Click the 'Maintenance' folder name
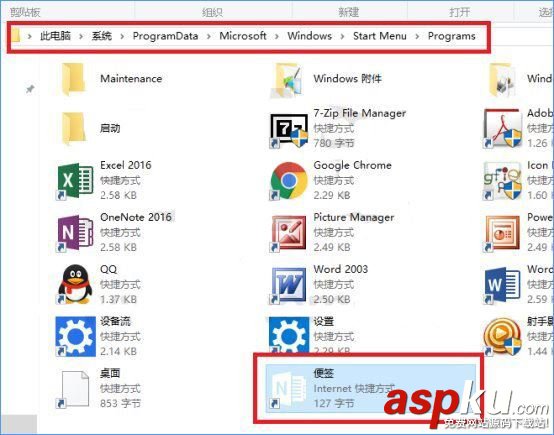This screenshot has height=435, width=554. point(131,78)
